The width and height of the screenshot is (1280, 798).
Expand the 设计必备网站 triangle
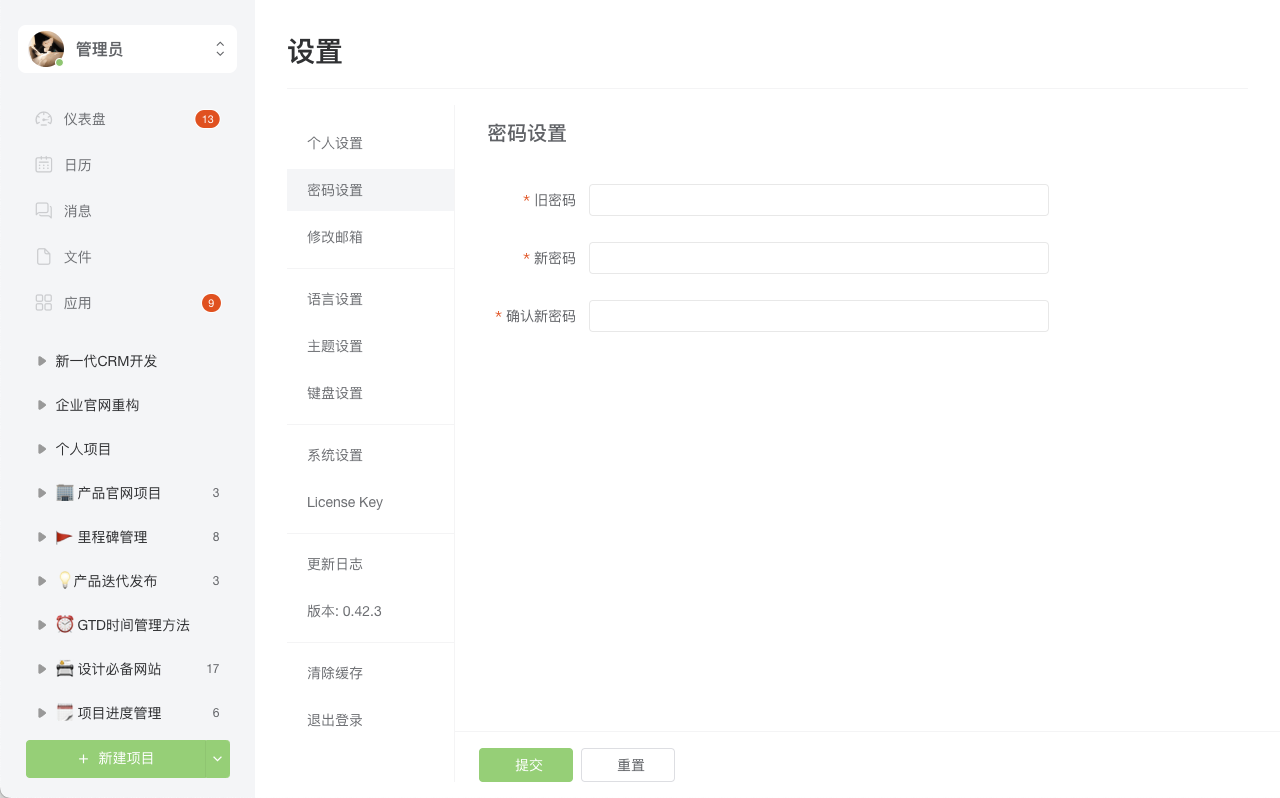(42, 669)
